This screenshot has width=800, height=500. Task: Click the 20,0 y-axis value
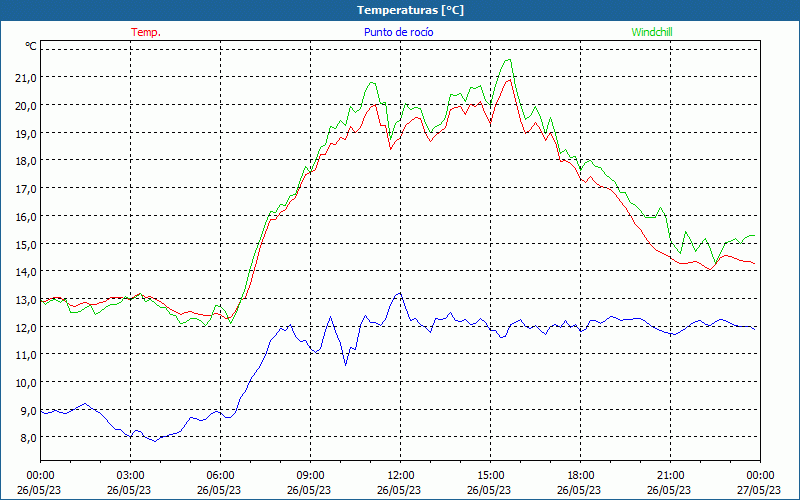(x=27, y=106)
